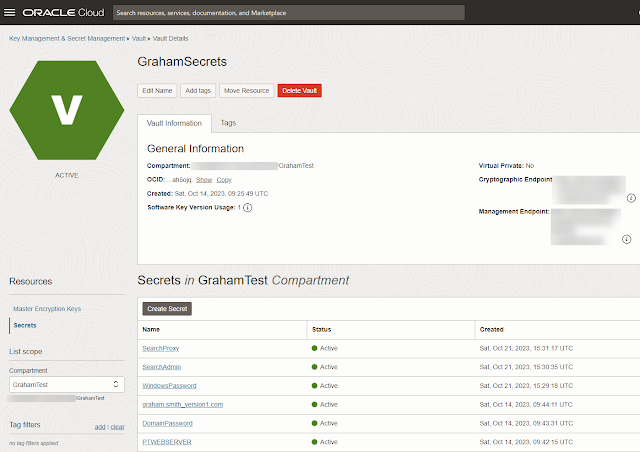Click the Create Secret button
This screenshot has height=452, width=640.
167,309
